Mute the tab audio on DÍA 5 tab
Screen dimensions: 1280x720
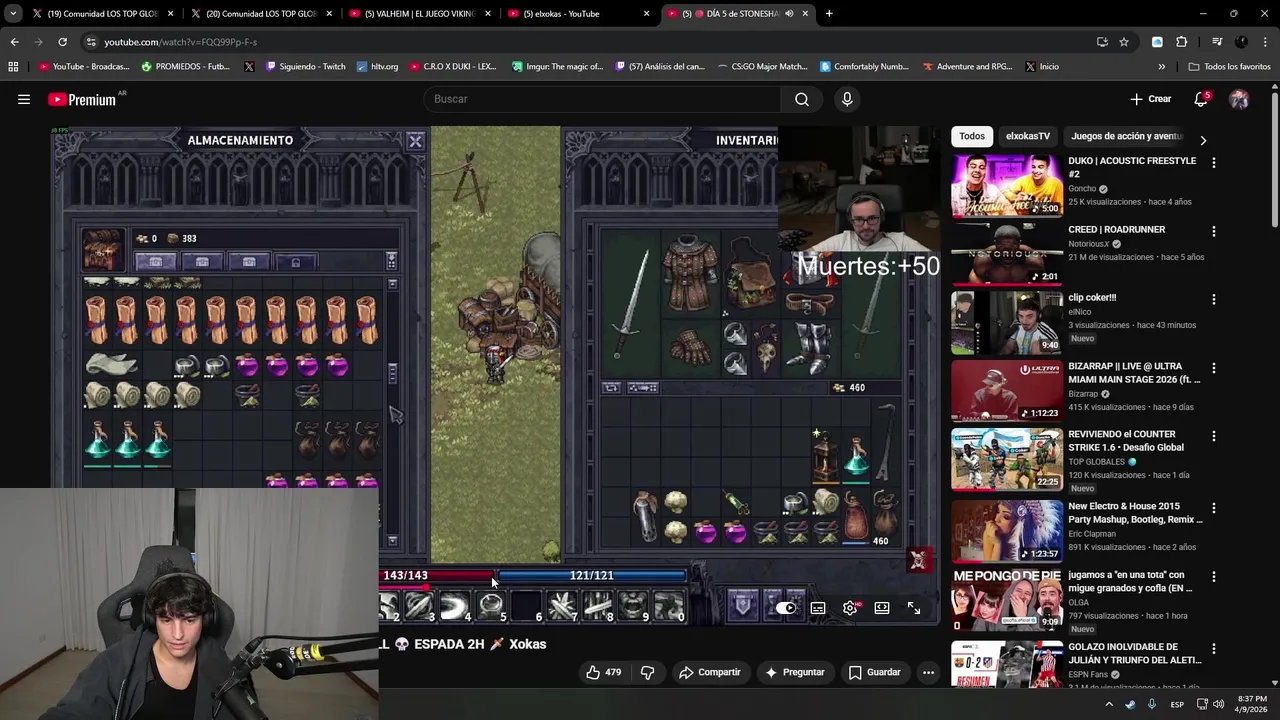click(x=789, y=14)
